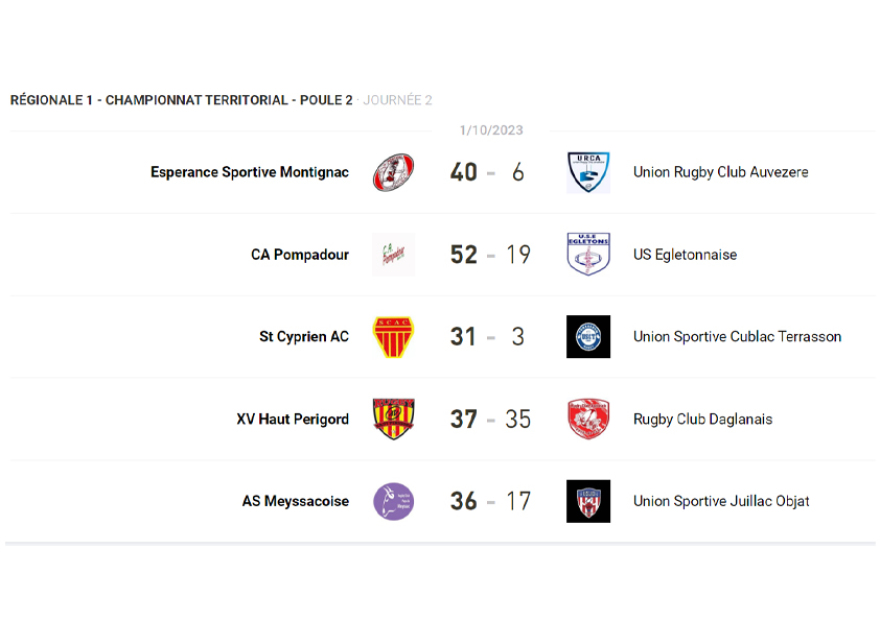Image resolution: width=880 pixels, height=621 pixels.
Task: Click the purple AS Meyssacoise round logo
Action: pyautogui.click(x=393, y=501)
